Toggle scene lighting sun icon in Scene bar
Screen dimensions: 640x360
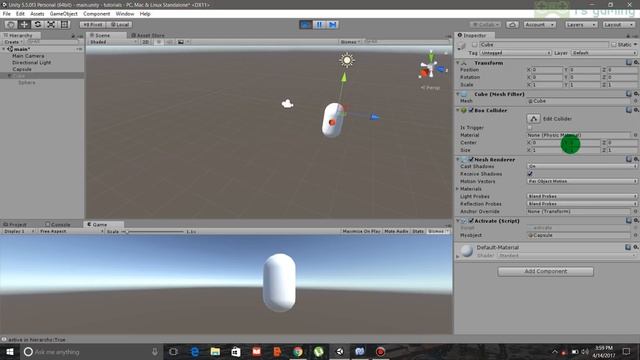(x=159, y=42)
